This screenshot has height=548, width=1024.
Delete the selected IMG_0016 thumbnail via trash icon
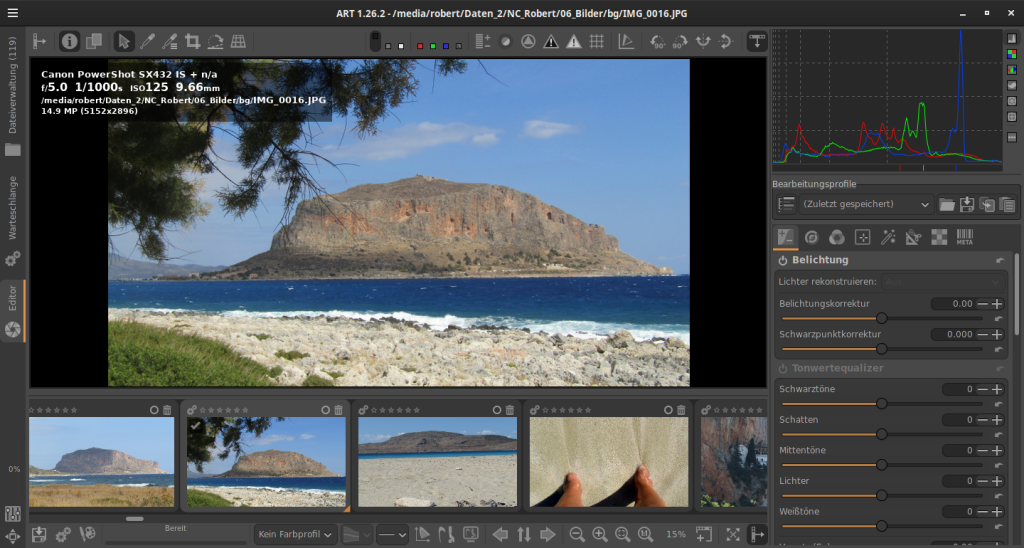pos(340,410)
